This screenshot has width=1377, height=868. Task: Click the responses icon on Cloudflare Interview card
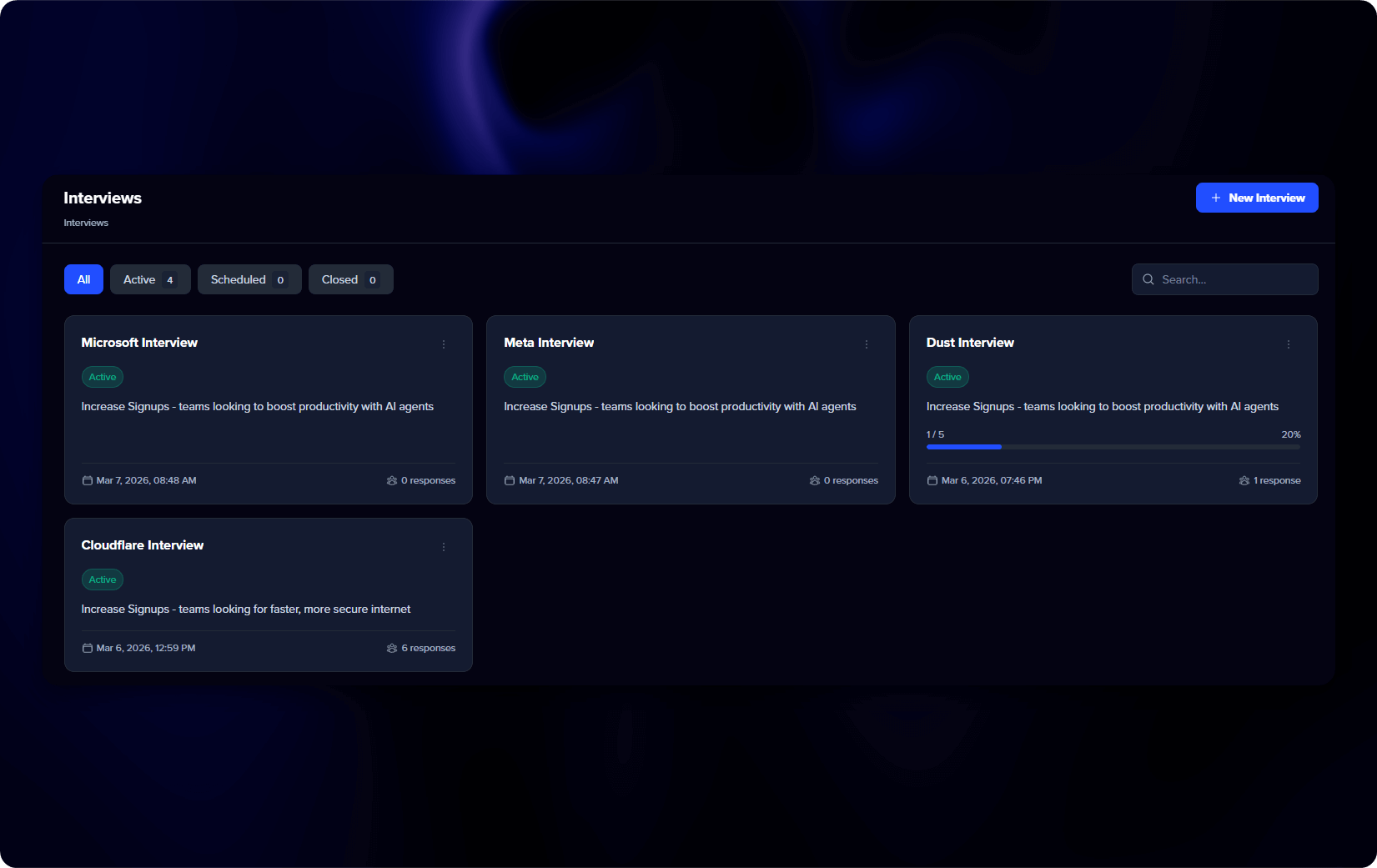tap(392, 648)
